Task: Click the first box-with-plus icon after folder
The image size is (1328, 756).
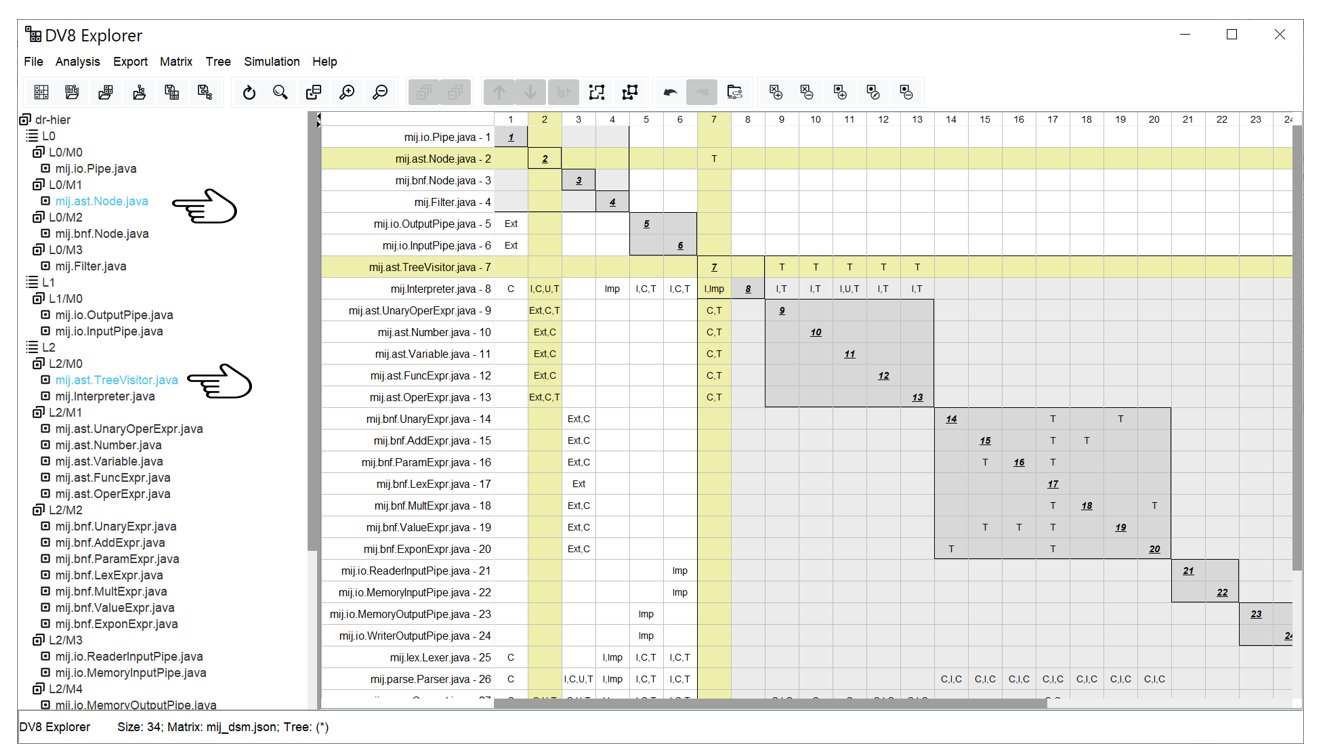Action: click(776, 92)
